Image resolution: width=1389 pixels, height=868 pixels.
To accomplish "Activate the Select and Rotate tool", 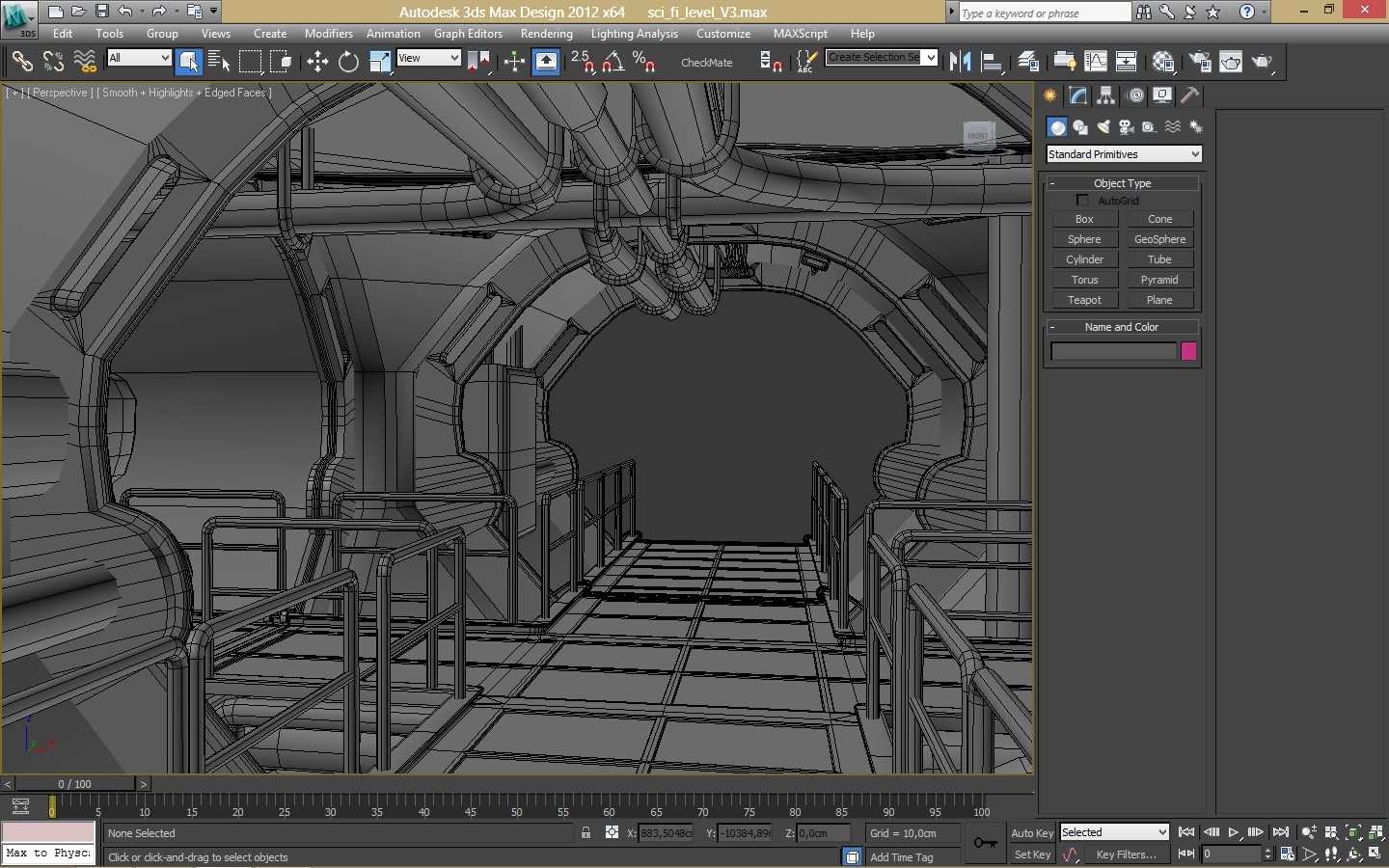I will (348, 63).
